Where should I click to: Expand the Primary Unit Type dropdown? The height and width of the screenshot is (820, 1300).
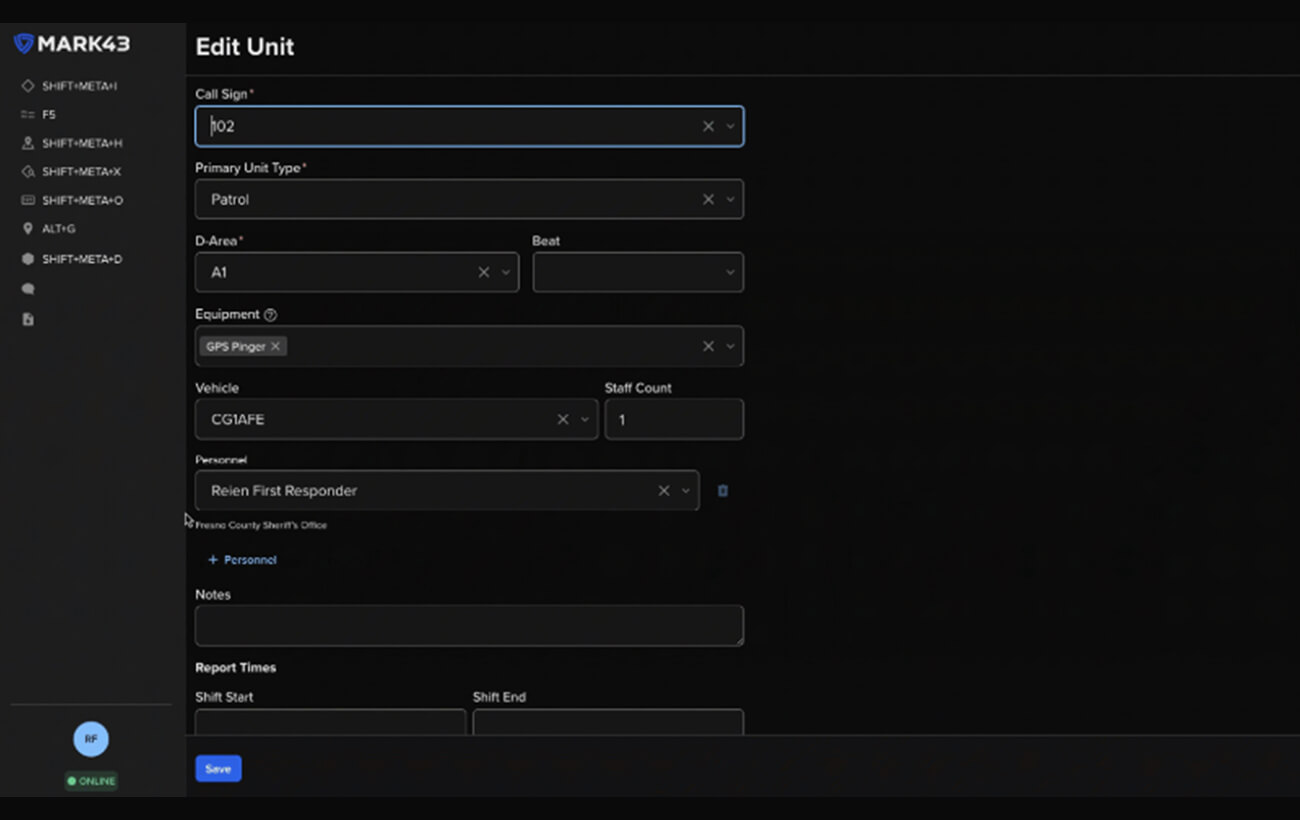[730, 200]
